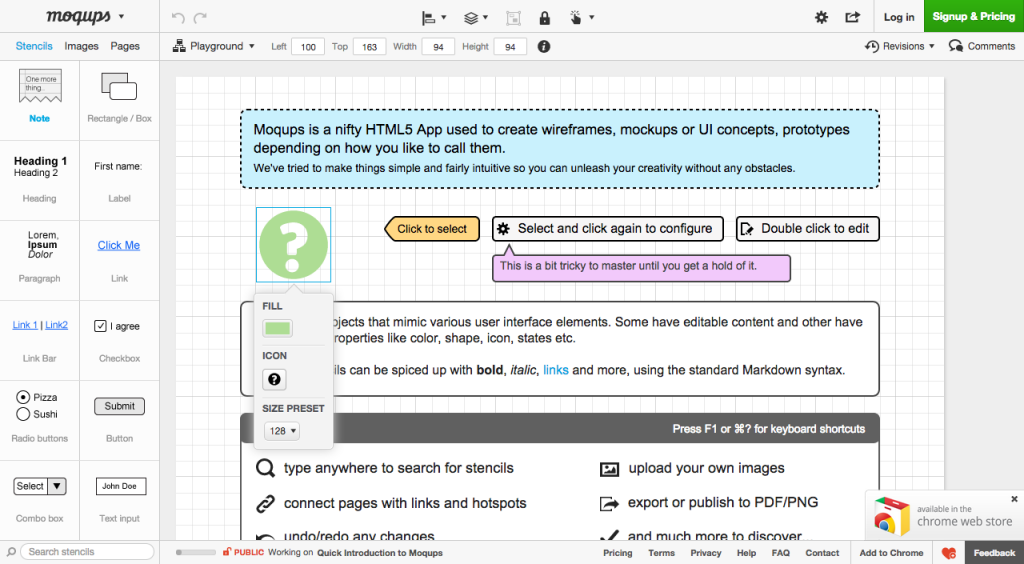Open the align objects tool
Screen dimensions: 1024x564
click(x=434, y=18)
